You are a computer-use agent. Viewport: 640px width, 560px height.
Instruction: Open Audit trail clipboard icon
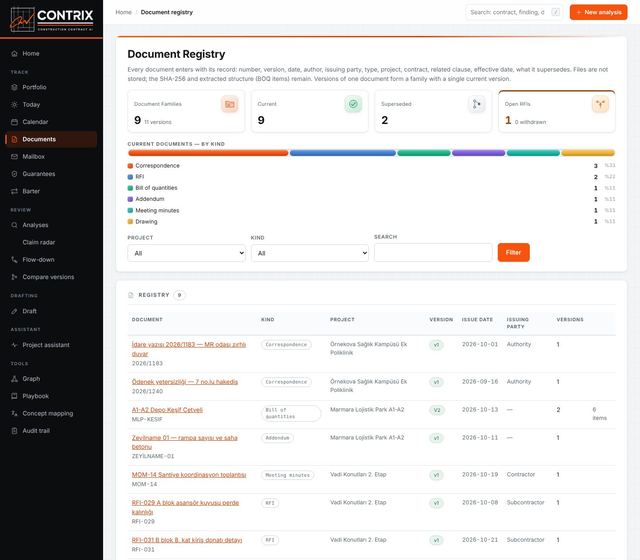14,431
